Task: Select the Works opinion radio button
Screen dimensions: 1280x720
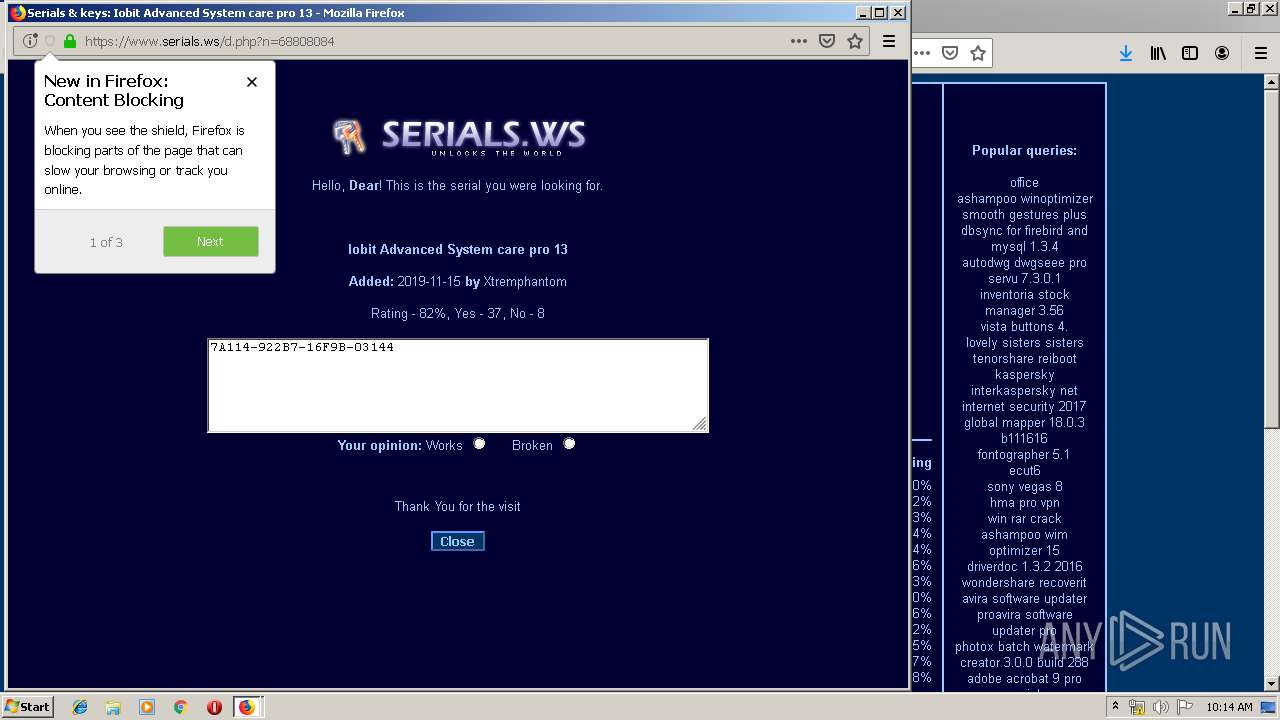Action: tap(479, 444)
